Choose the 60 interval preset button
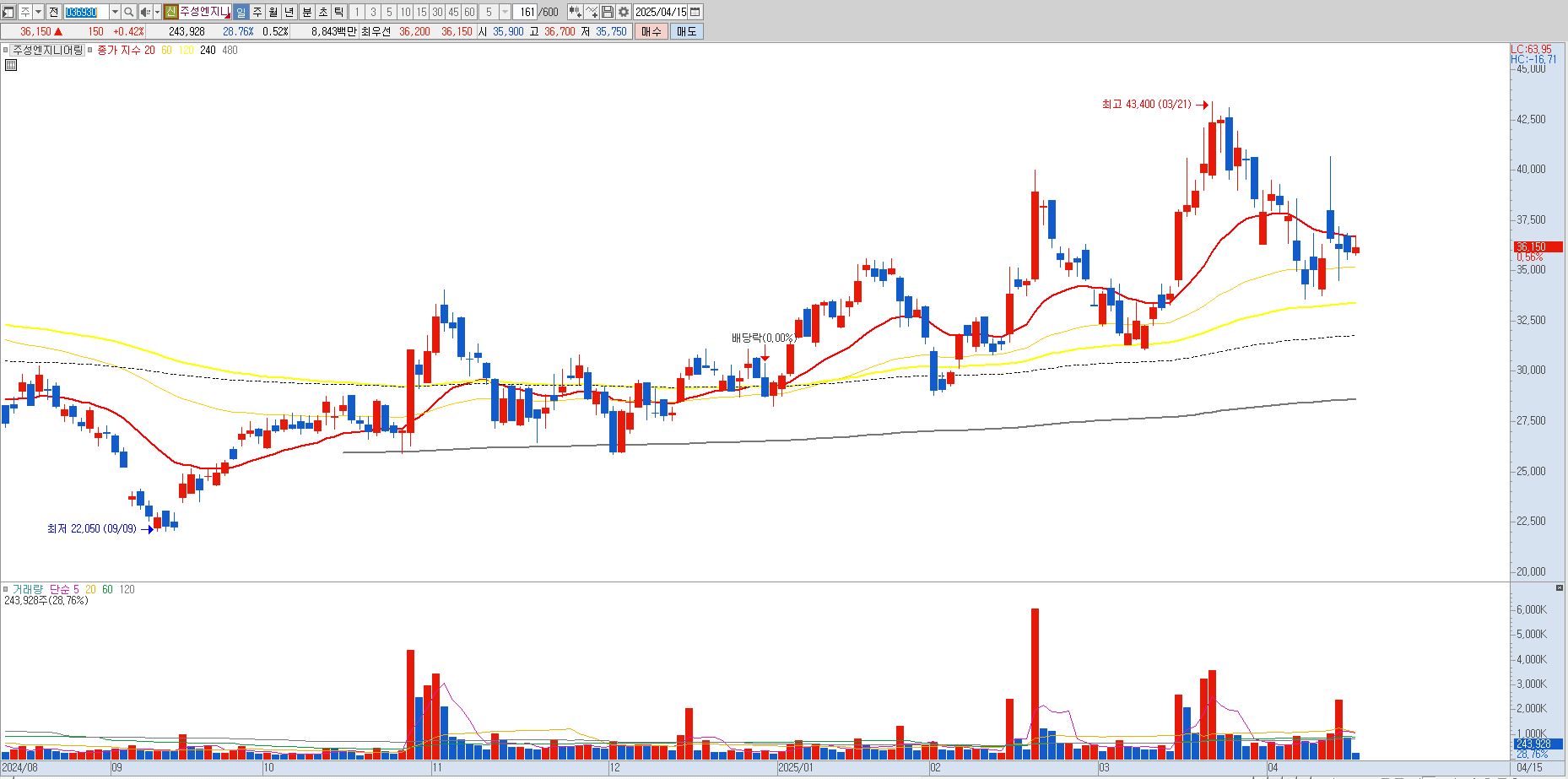Image resolution: width=1568 pixels, height=779 pixels. pos(469,12)
